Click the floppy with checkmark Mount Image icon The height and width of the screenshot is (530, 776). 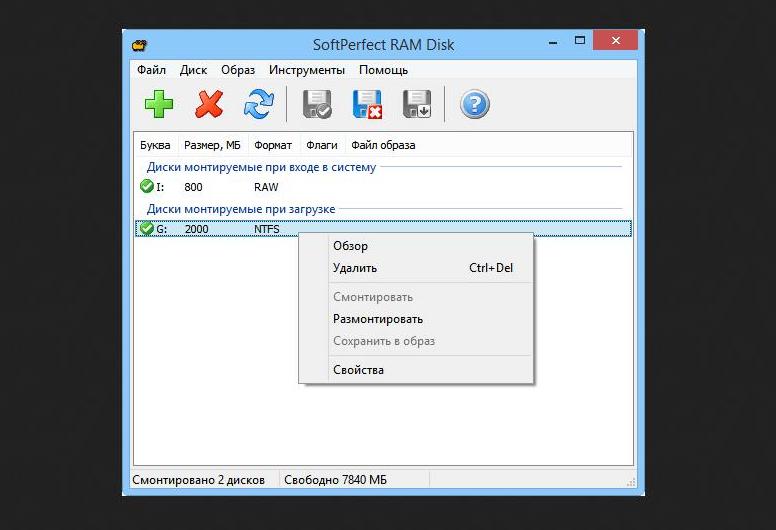click(317, 104)
